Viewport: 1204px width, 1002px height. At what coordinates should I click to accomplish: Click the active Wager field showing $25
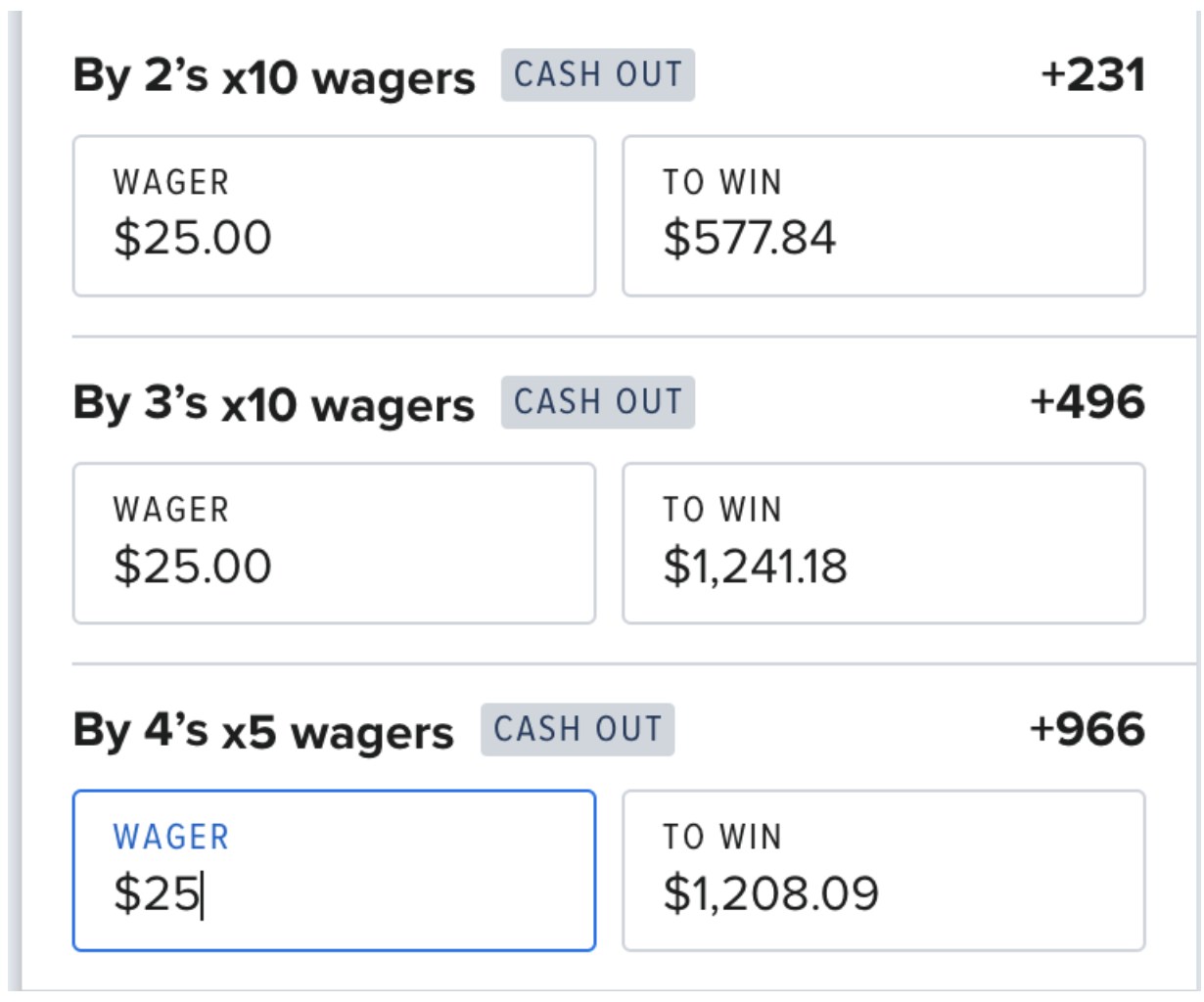[334, 870]
